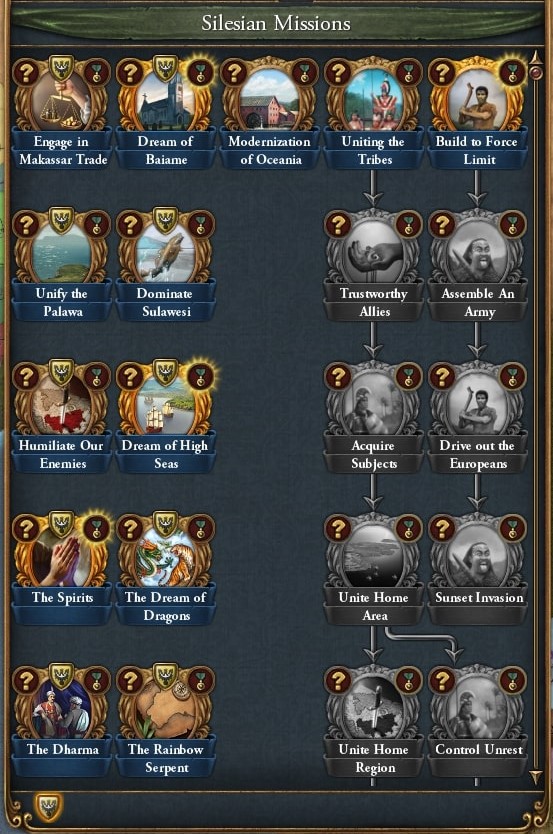Click the Silesian shield tab at bottom left
The height and width of the screenshot is (834, 553).
point(48,806)
